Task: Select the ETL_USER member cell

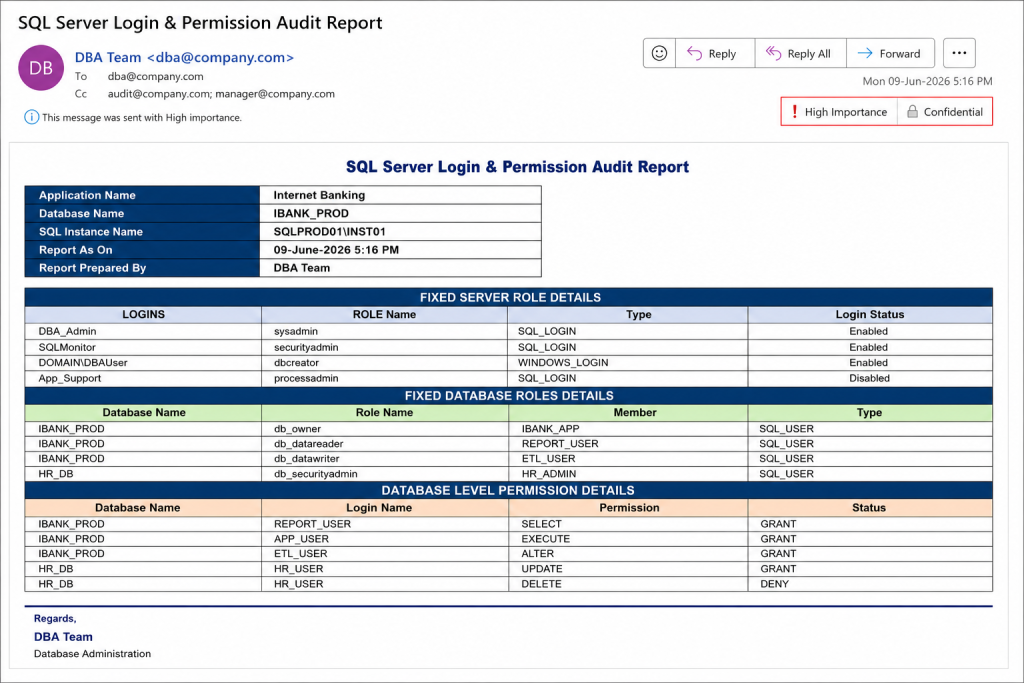Action: (628, 459)
